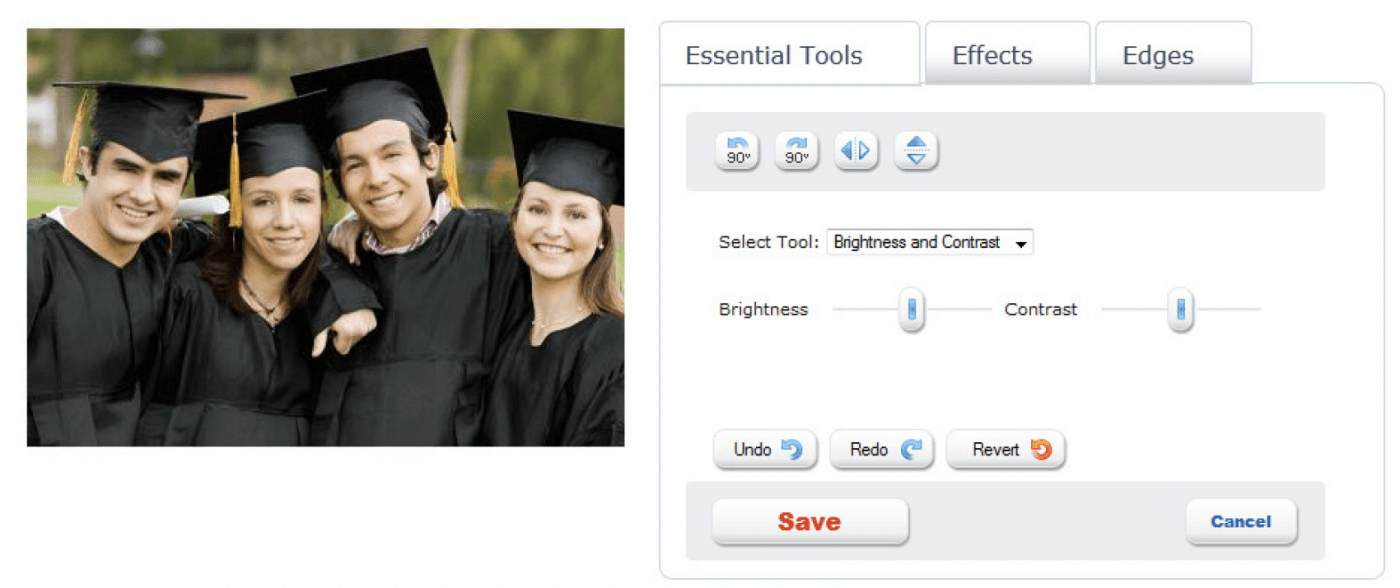
Task: Click the Brightness slider handle
Action: coord(911,310)
